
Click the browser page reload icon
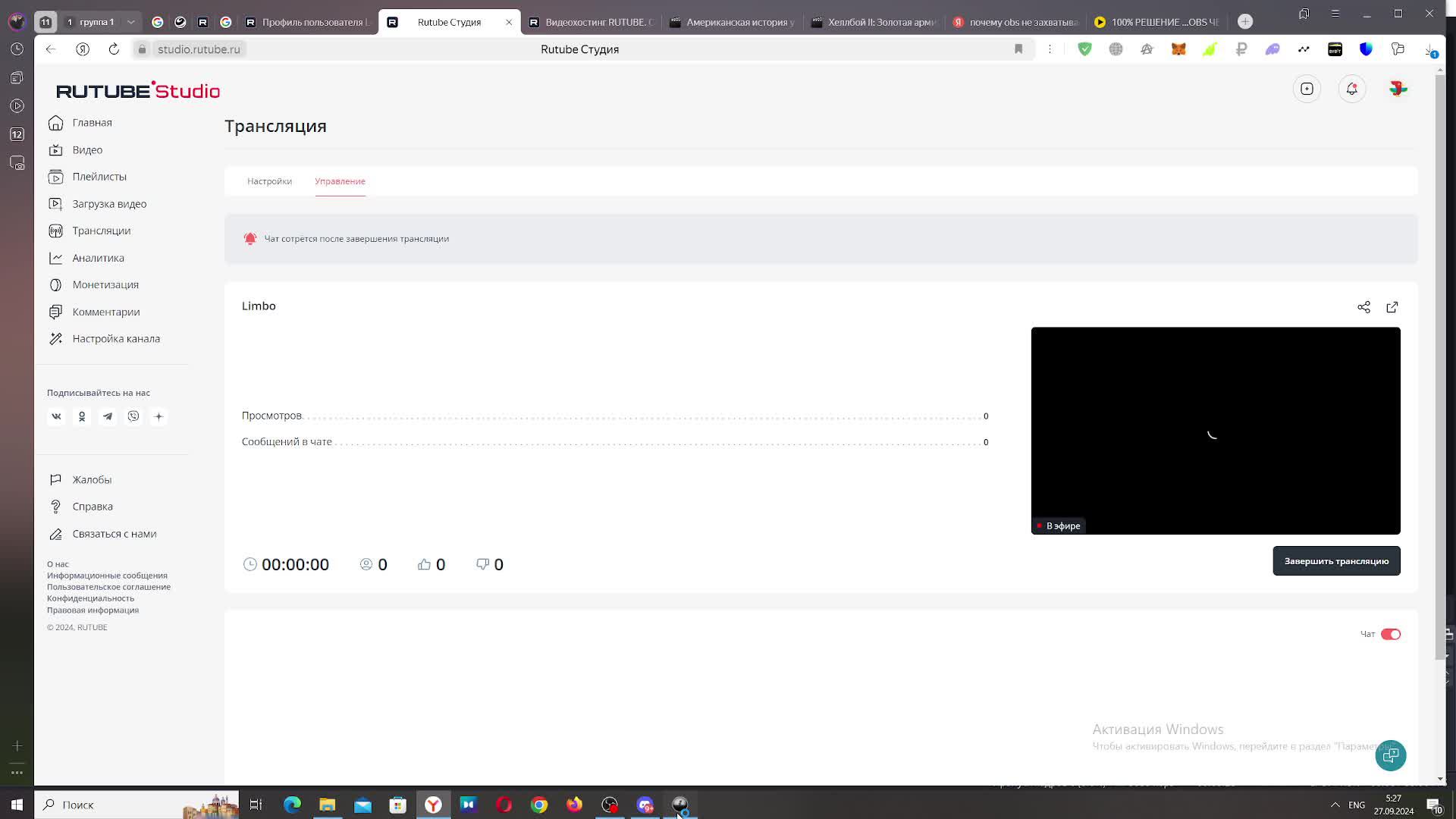pyautogui.click(x=114, y=49)
